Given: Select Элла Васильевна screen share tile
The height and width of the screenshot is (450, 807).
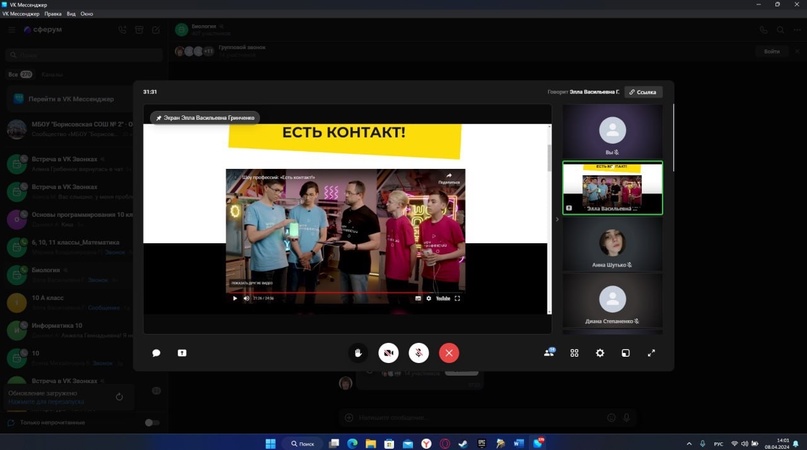Looking at the screenshot, I should (612, 188).
